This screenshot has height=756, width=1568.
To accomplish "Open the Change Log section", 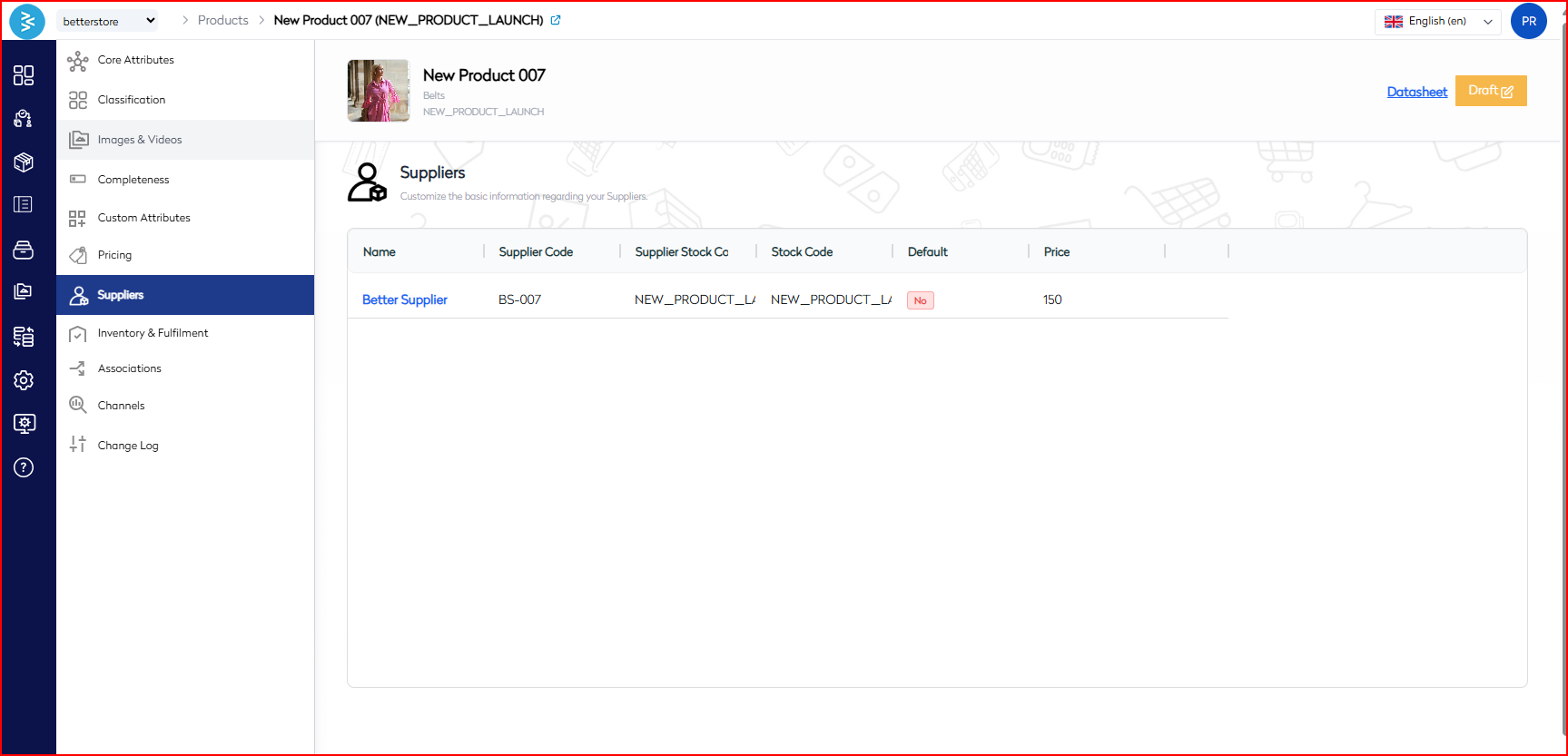I will tap(128, 446).
